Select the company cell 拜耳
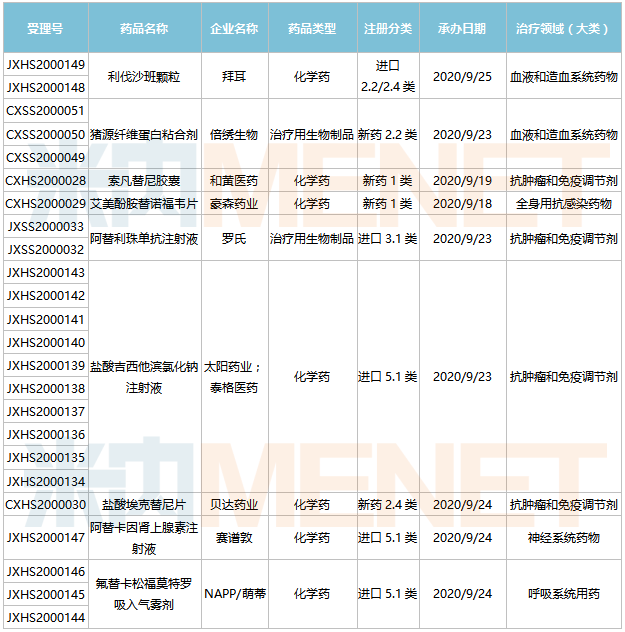 pos(234,76)
